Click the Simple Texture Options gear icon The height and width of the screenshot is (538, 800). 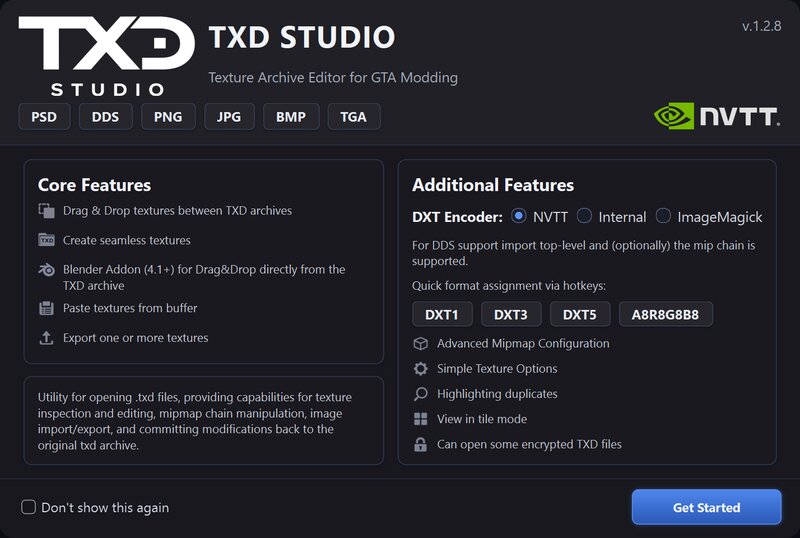[420, 369]
